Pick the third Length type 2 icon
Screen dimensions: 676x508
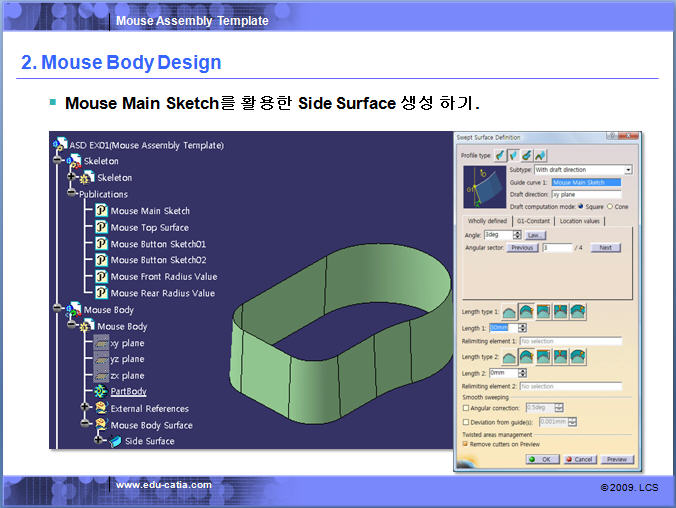543,357
